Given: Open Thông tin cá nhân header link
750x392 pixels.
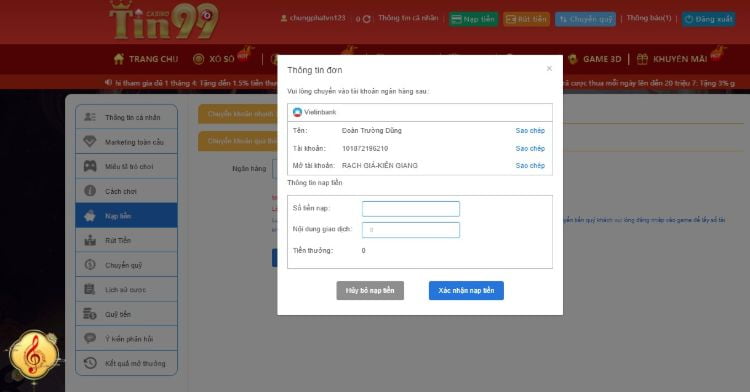Looking at the screenshot, I should pos(408,18).
